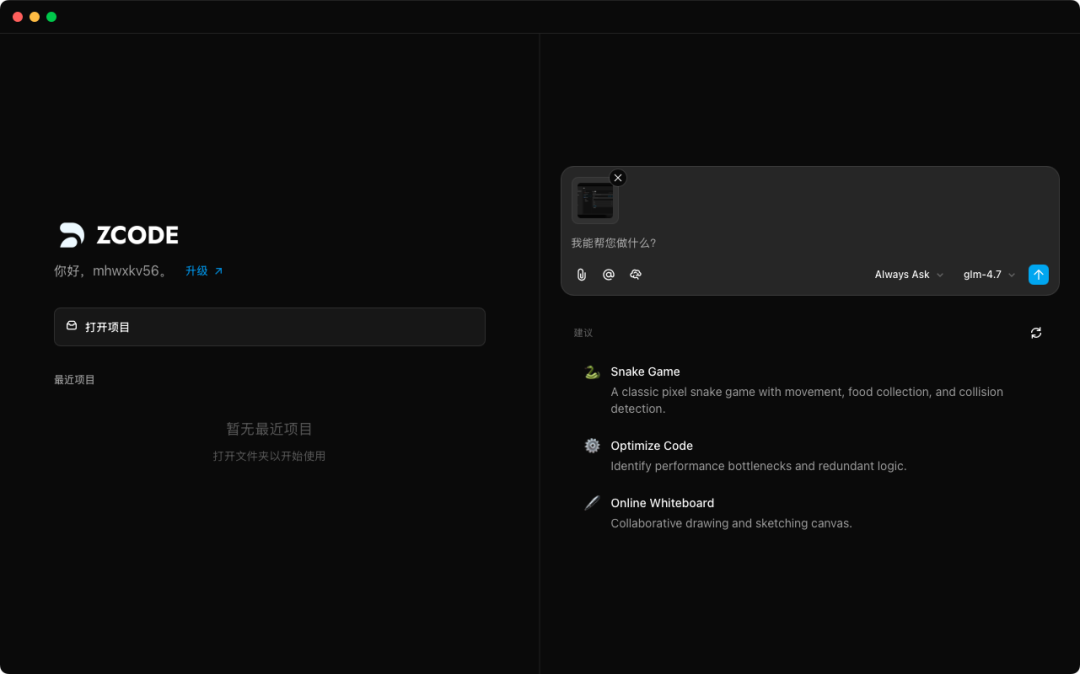Click the green macOS fullscreen window button
This screenshot has height=674, width=1080.
(51, 17)
